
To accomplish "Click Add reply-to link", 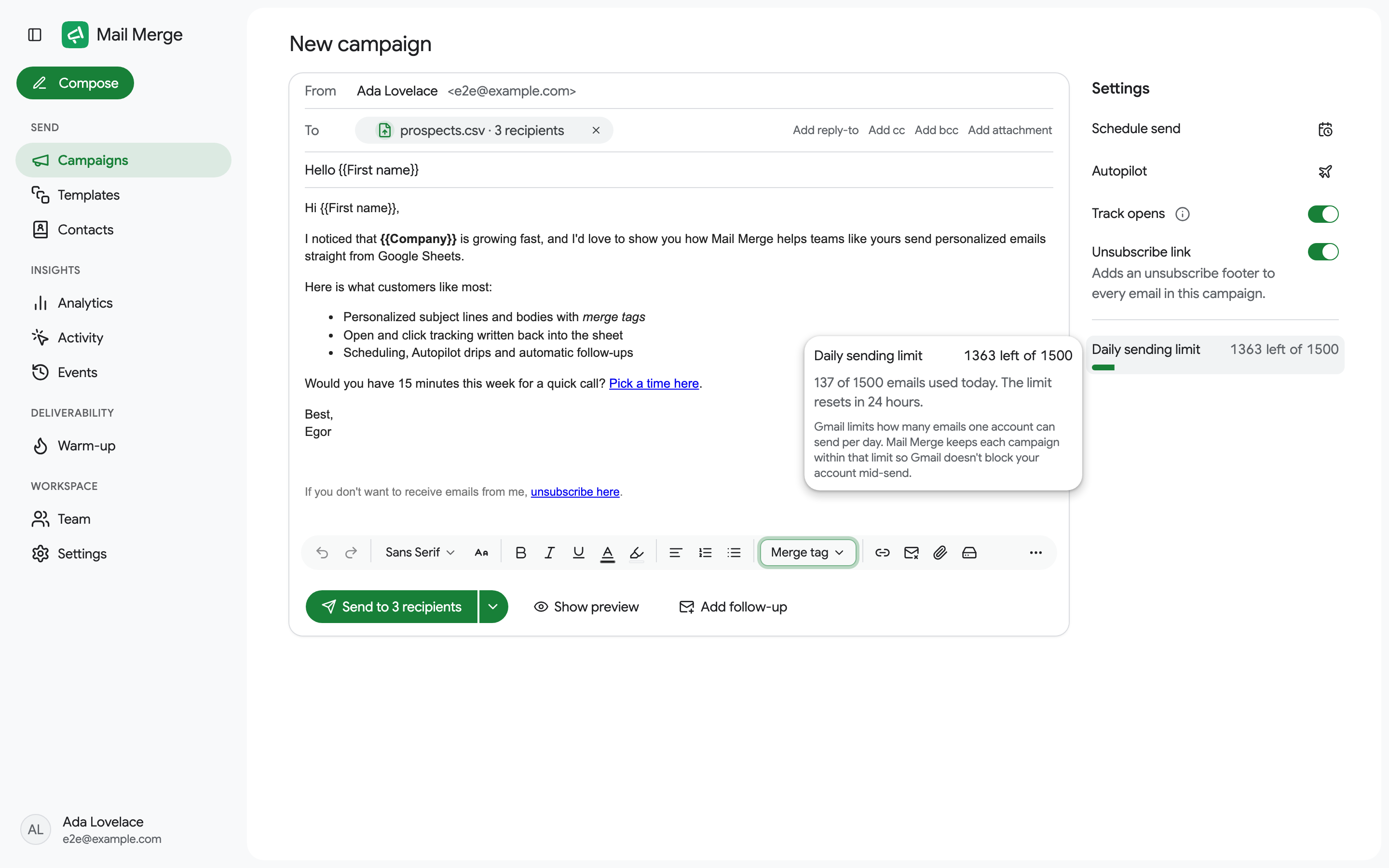I will [825, 130].
